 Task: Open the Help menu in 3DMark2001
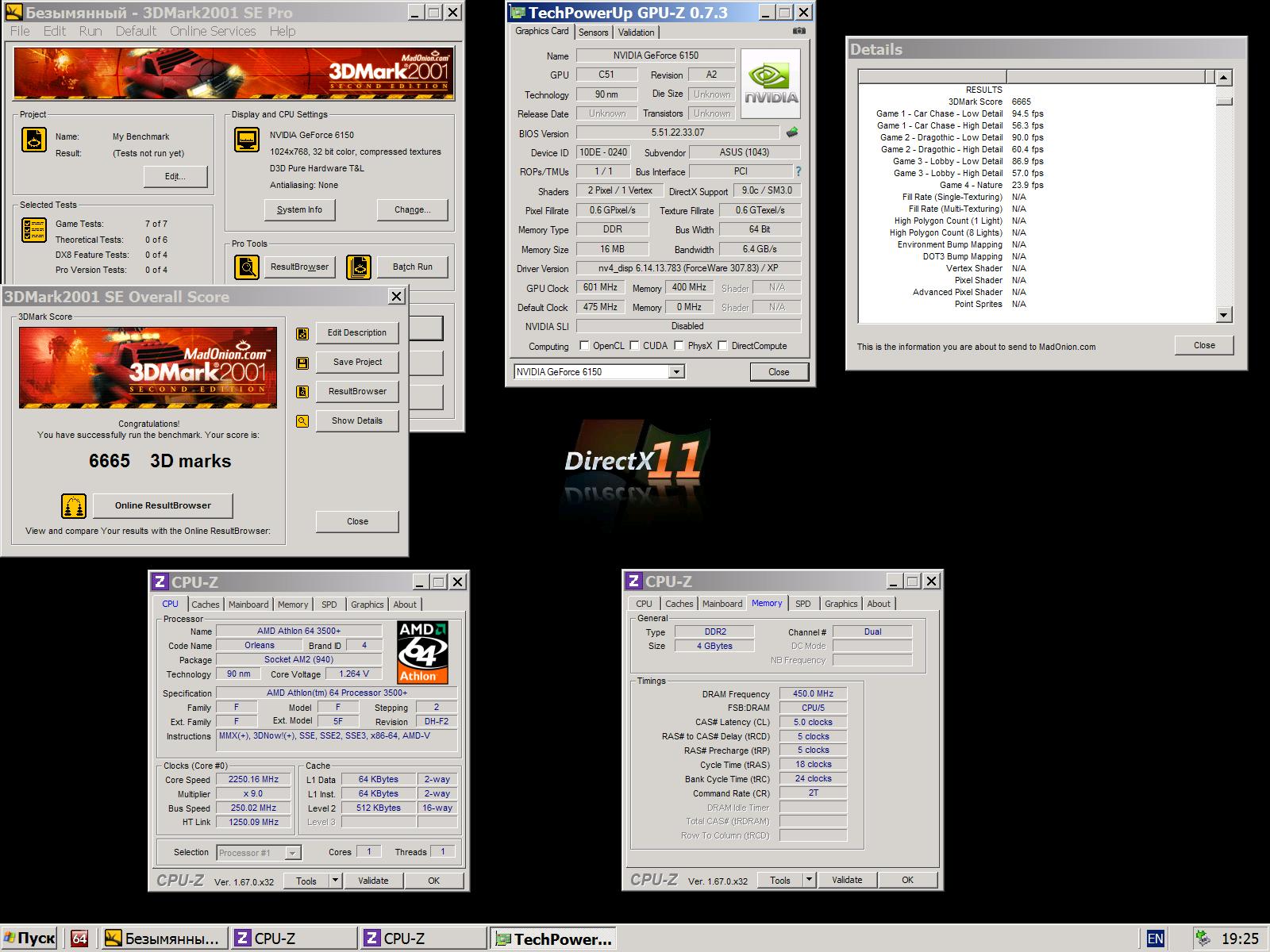tap(282, 31)
